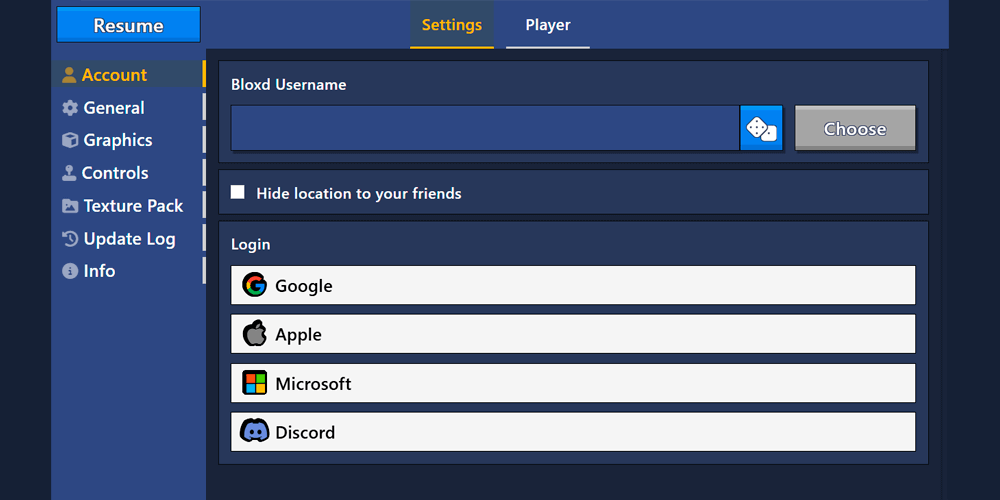
Task: Click the Google logo icon
Action: (255, 285)
